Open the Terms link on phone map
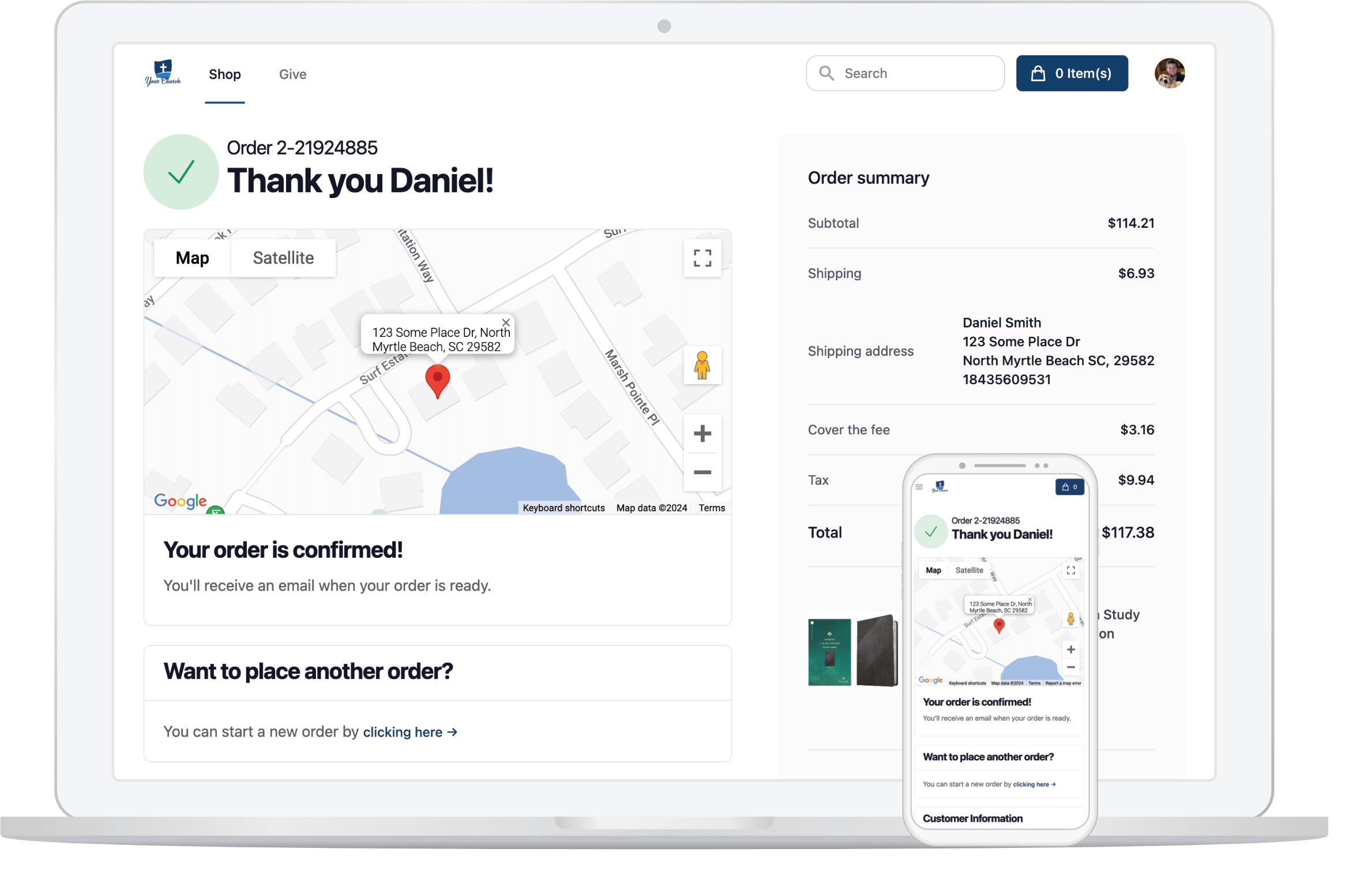This screenshot has height=890, width=1372. (1035, 684)
